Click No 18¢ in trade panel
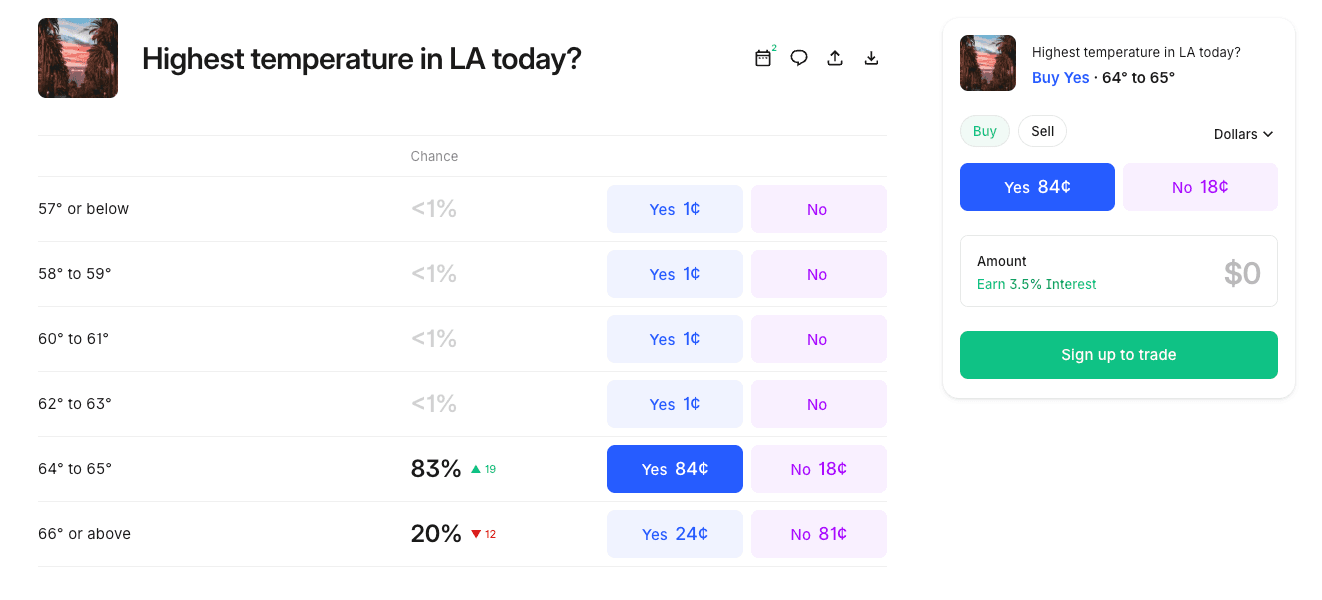 point(1200,187)
